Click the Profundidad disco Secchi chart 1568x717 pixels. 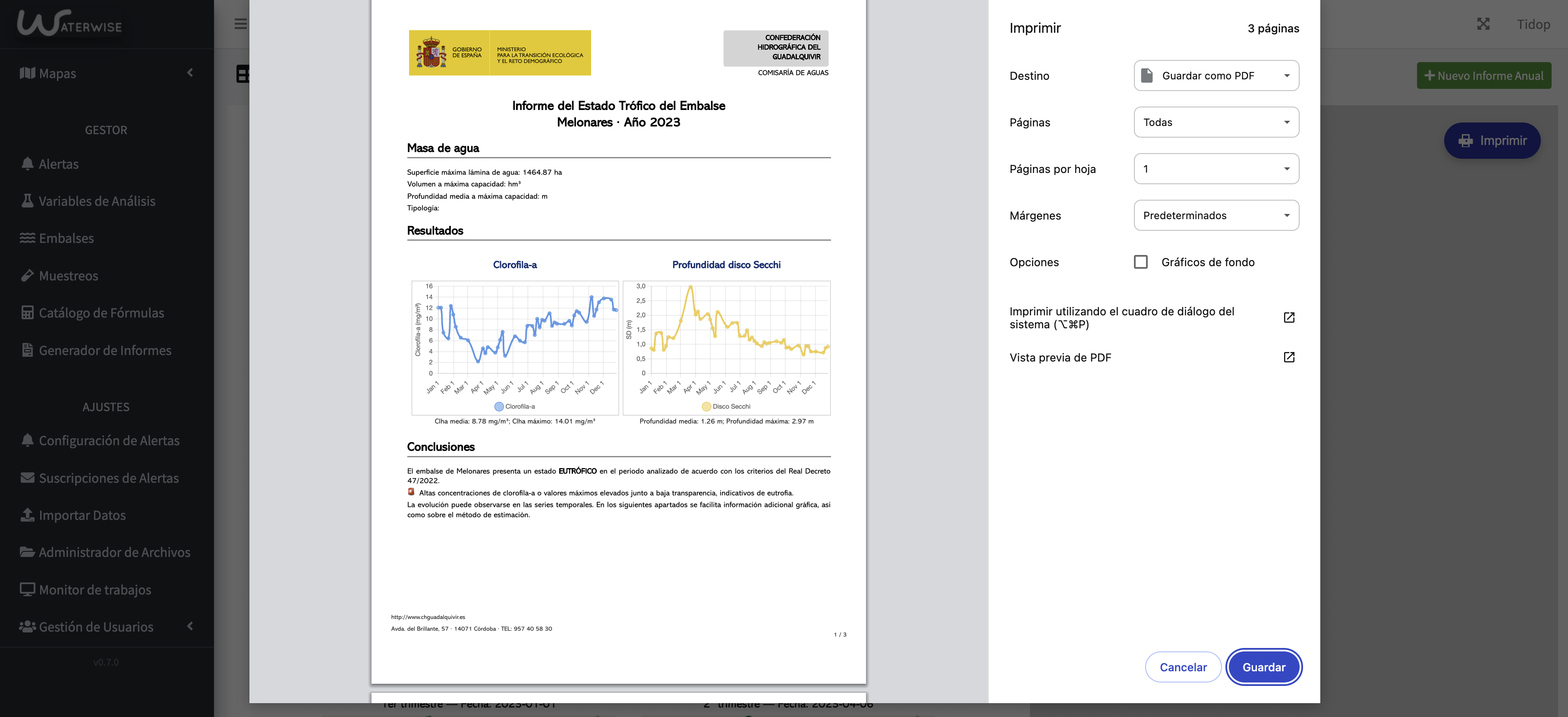click(727, 348)
